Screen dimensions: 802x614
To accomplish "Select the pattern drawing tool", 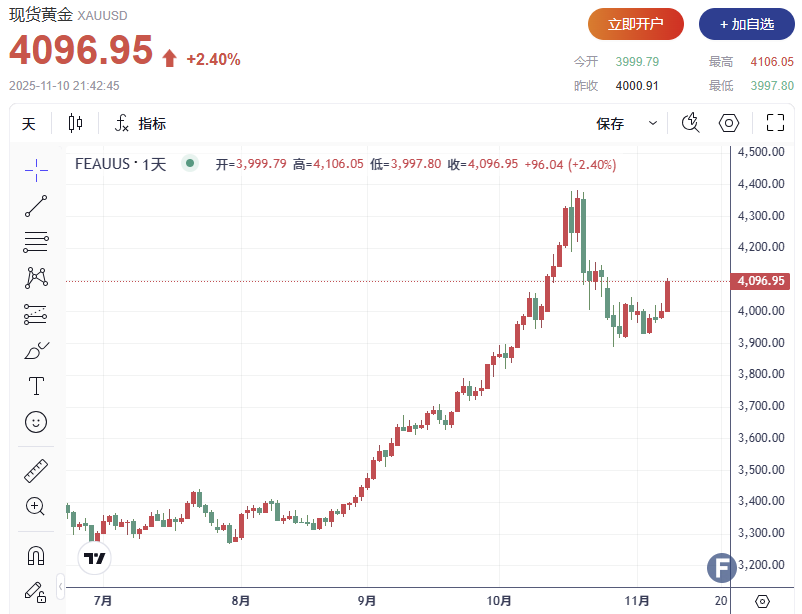I will 36,277.
